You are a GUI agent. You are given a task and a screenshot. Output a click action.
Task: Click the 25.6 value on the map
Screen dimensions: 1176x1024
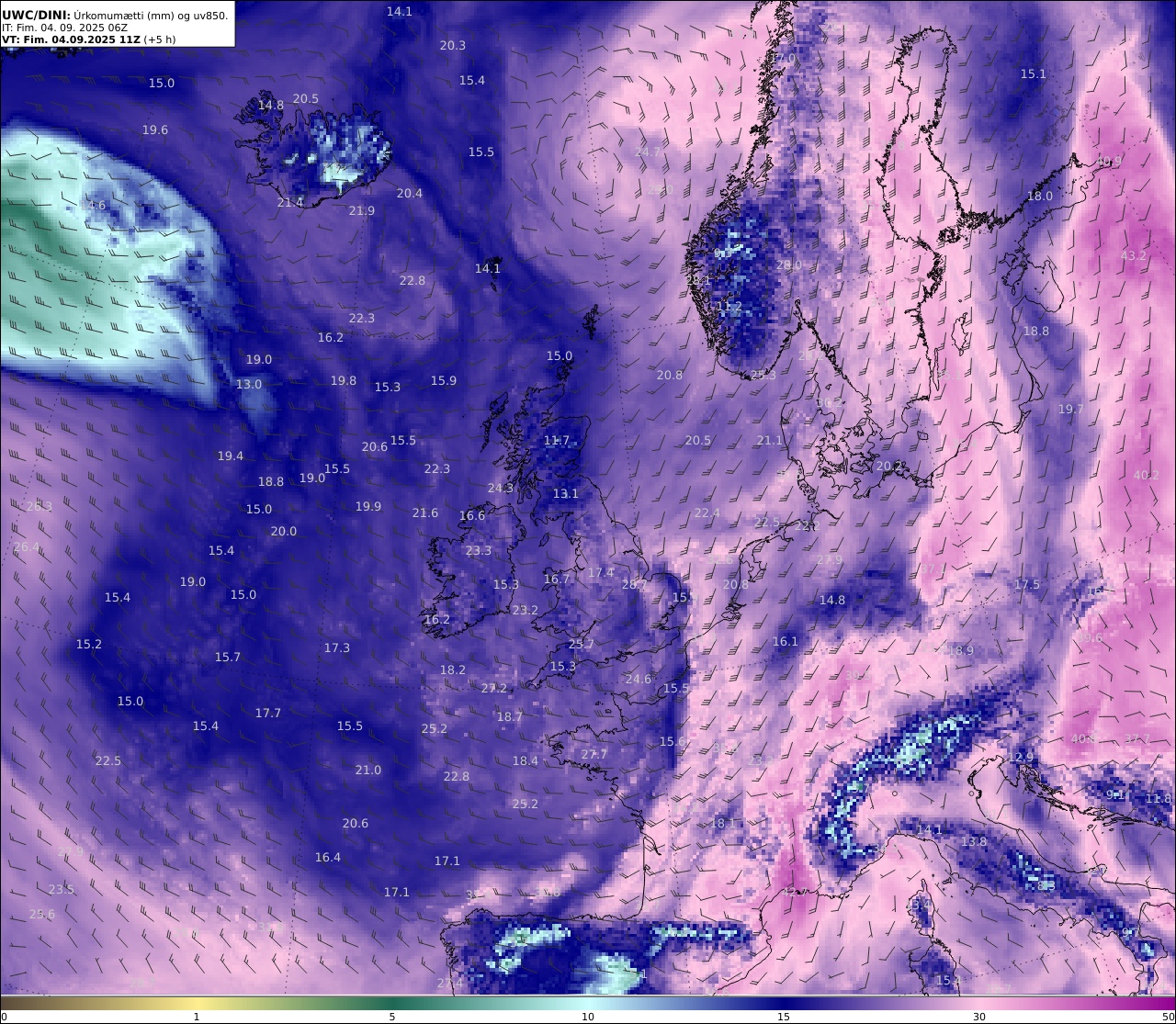(42, 914)
